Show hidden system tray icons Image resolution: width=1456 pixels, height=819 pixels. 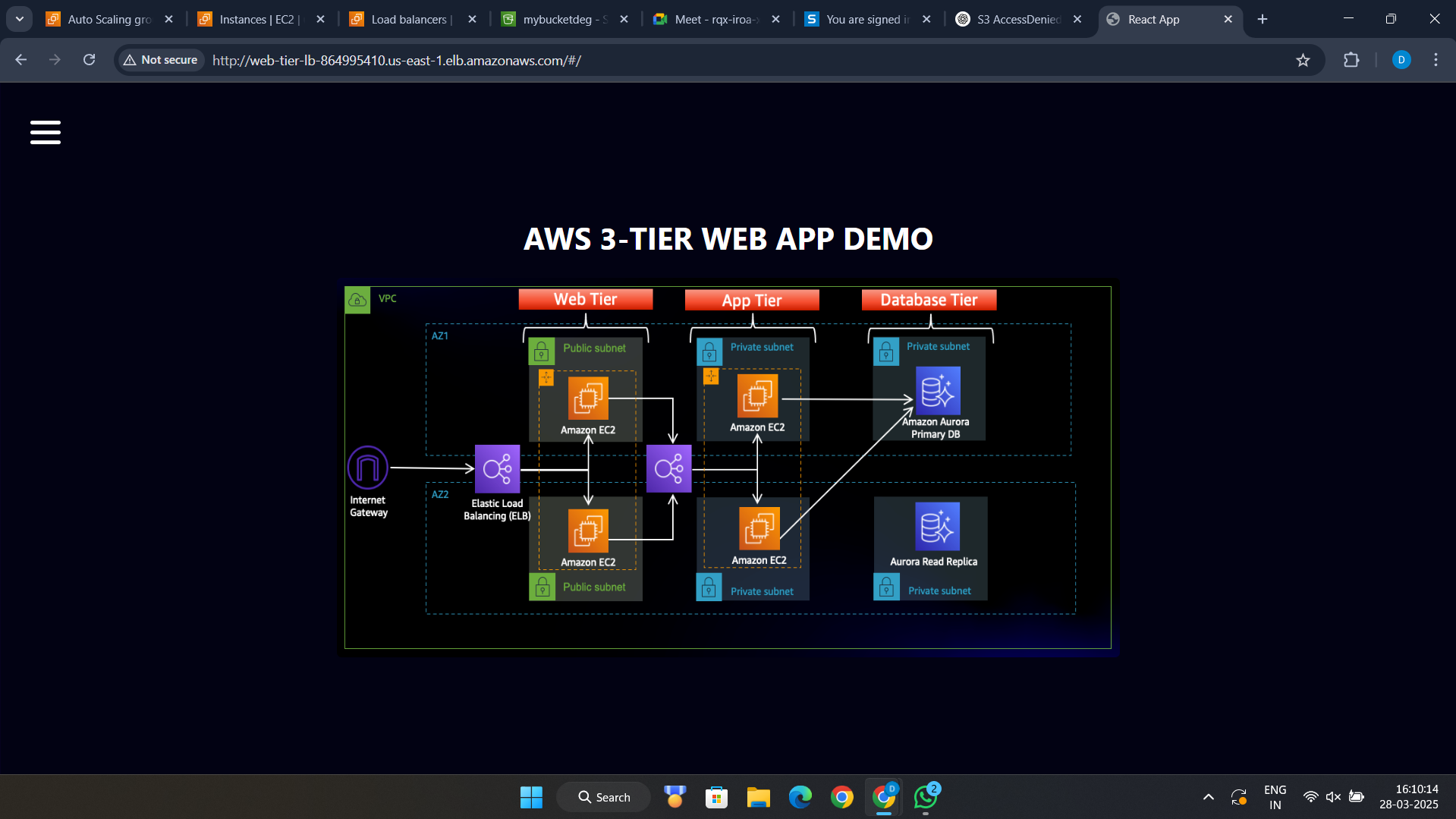coord(1209,797)
